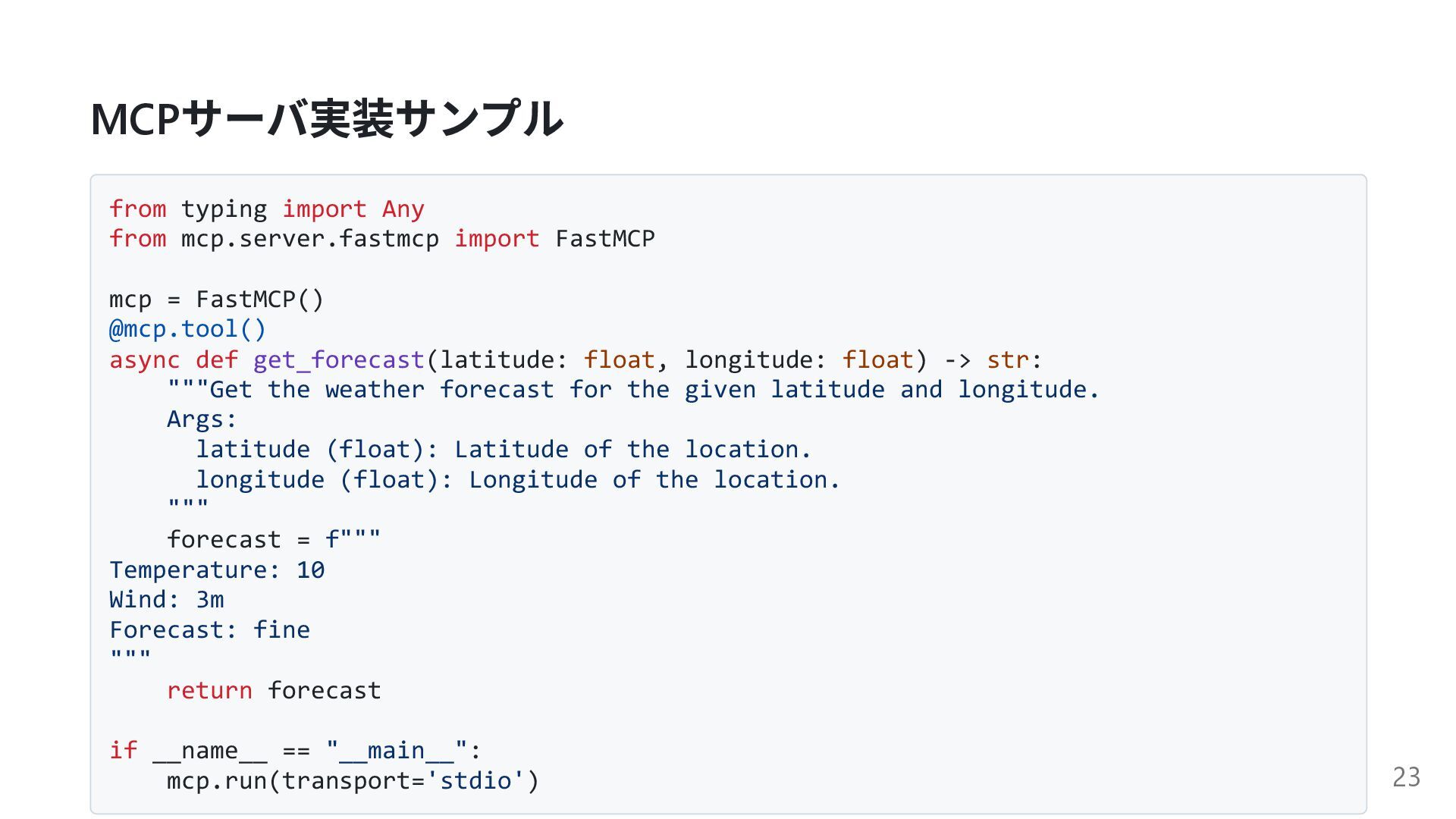Click the "async" keyword

pos(144,359)
